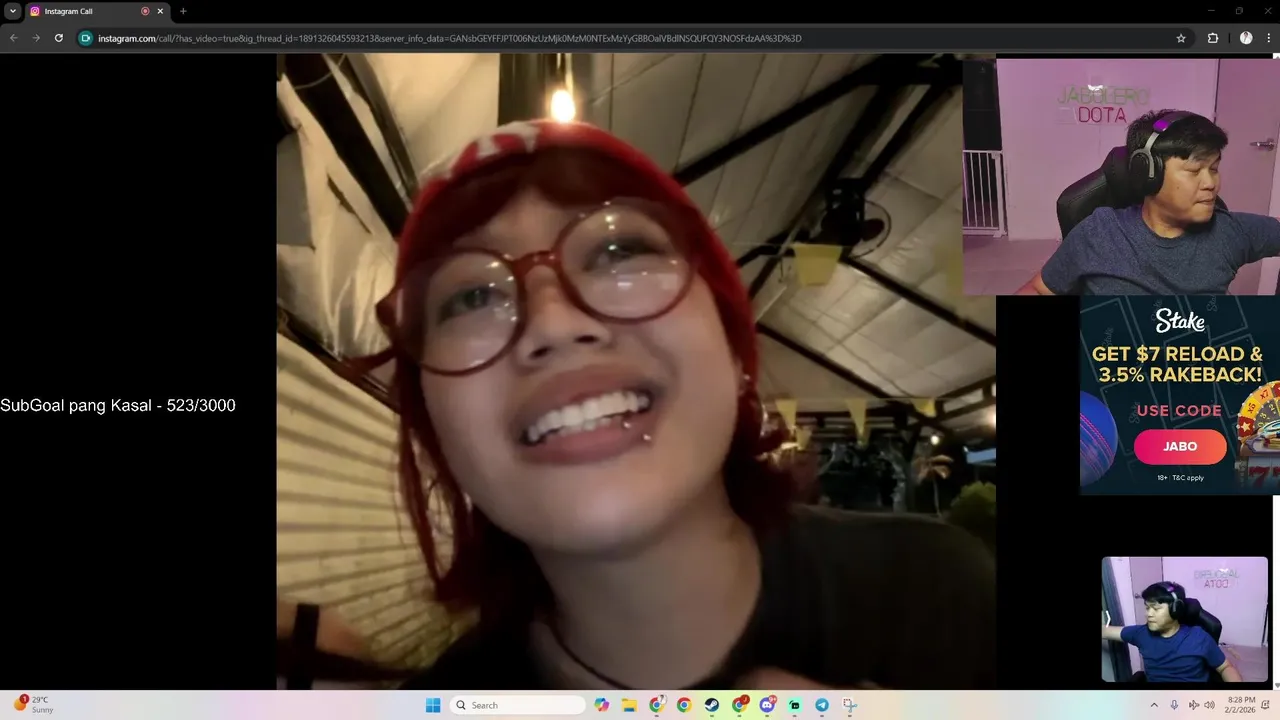
Task: Open the Snipping Tool taskbar icon
Action: tap(849, 705)
